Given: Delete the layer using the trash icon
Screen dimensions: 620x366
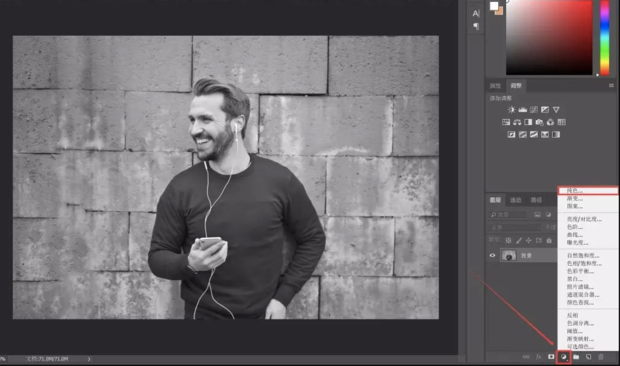Looking at the screenshot, I should point(601,357).
